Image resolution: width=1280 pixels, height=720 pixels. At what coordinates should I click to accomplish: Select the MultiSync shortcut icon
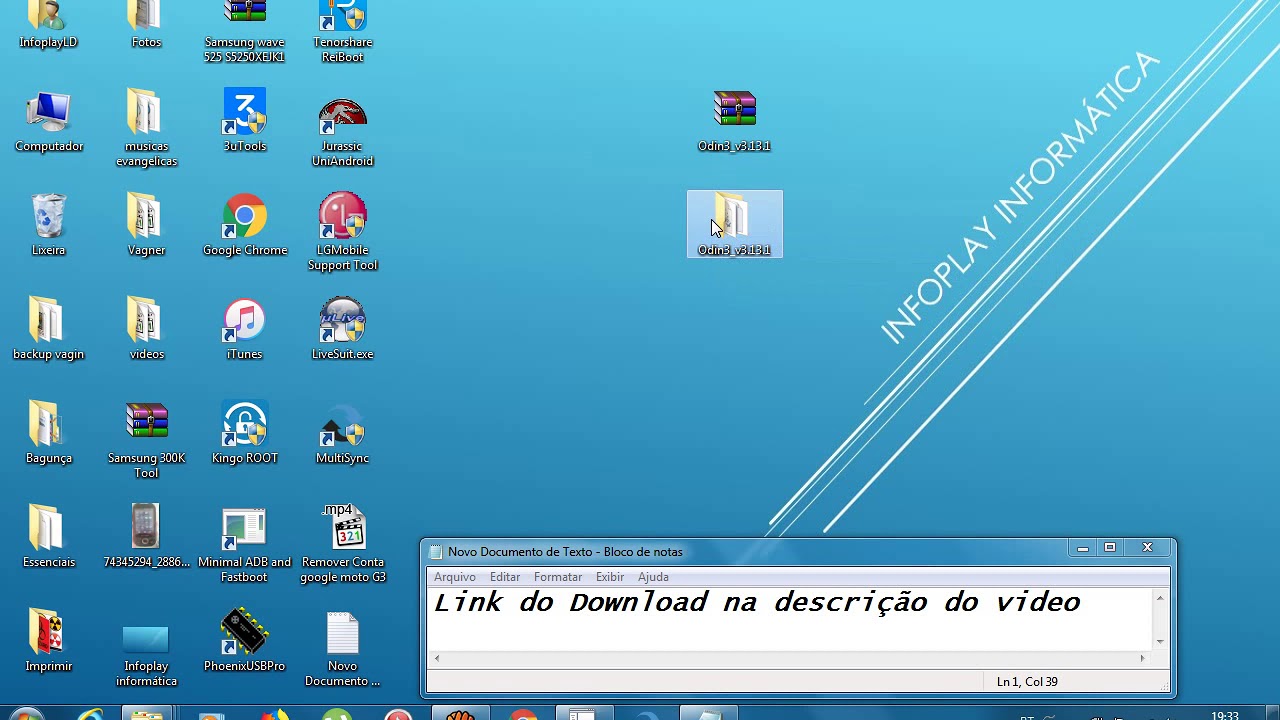[x=342, y=434]
